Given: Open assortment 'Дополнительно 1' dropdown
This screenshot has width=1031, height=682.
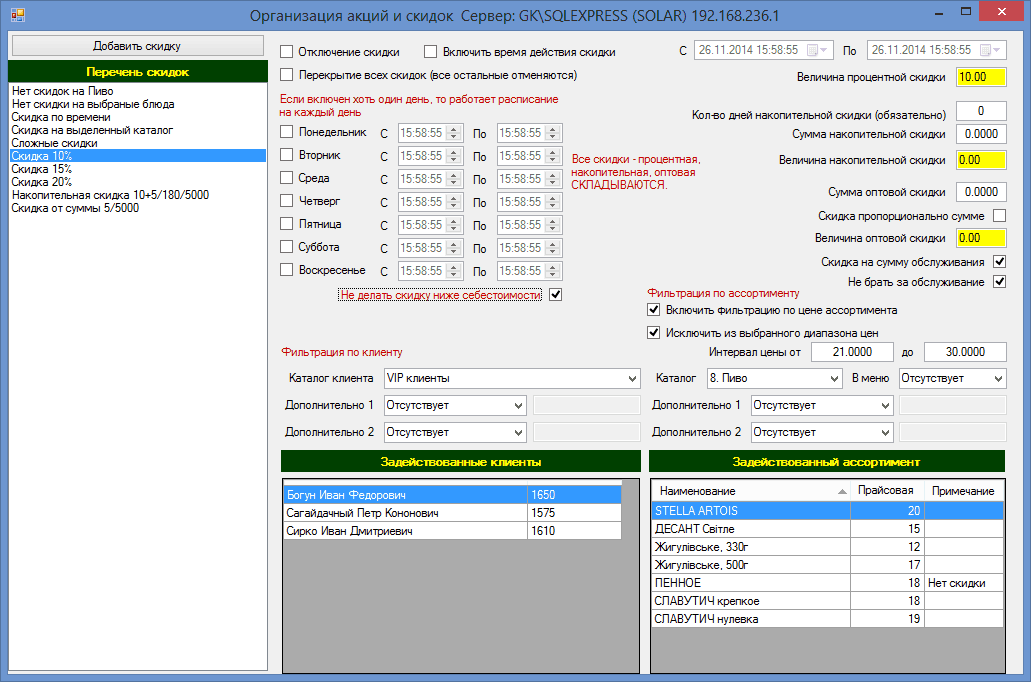Looking at the screenshot, I should pyautogui.click(x=822, y=405).
